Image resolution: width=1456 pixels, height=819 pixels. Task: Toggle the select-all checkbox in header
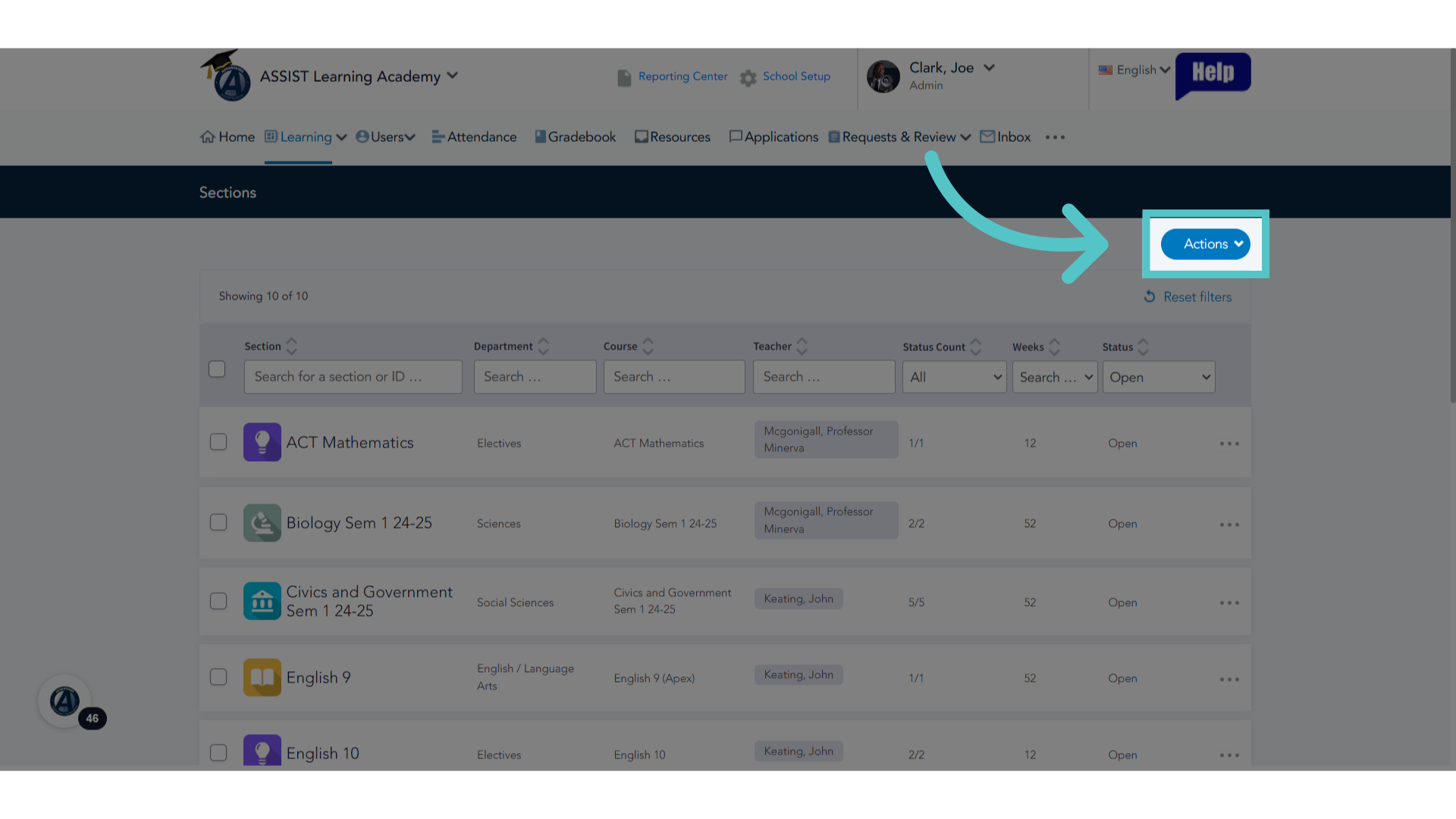pyautogui.click(x=217, y=369)
